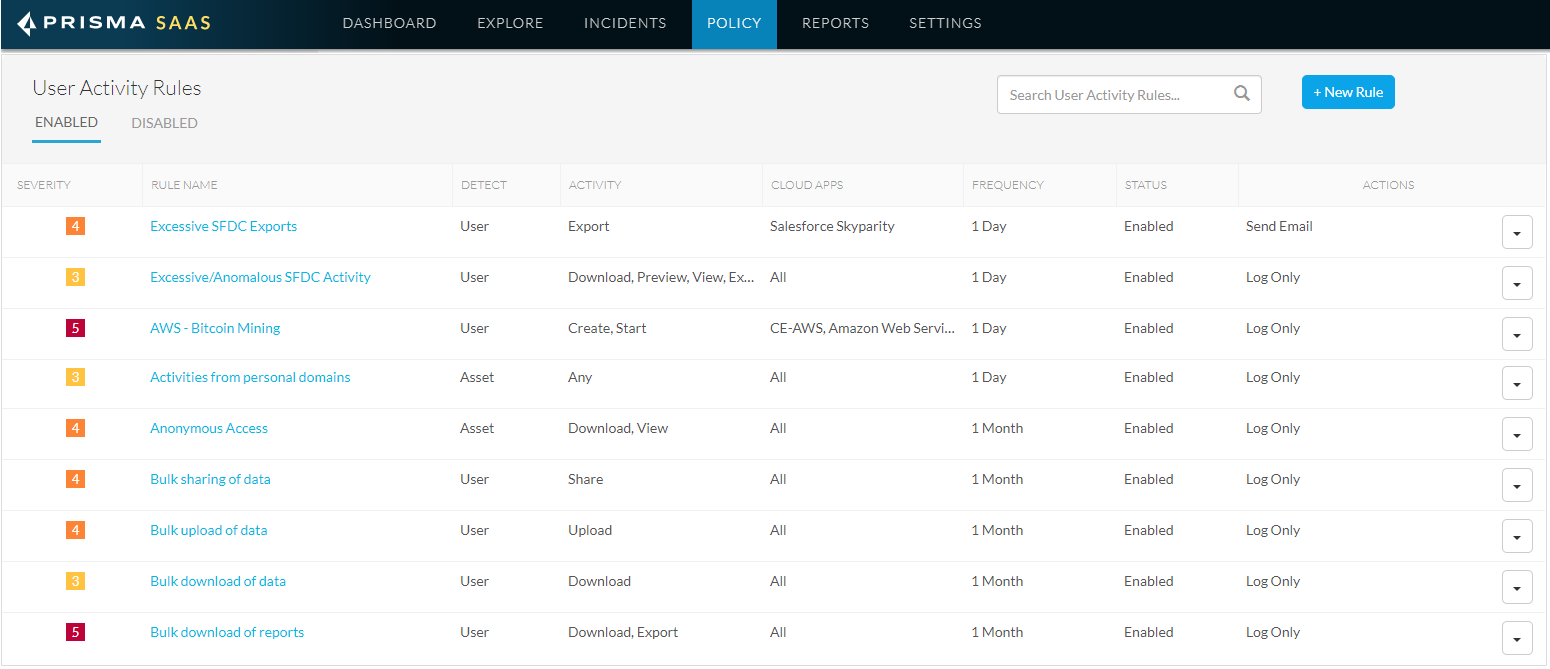Click the Frequency column header
1550x669 pixels.
1007,185
